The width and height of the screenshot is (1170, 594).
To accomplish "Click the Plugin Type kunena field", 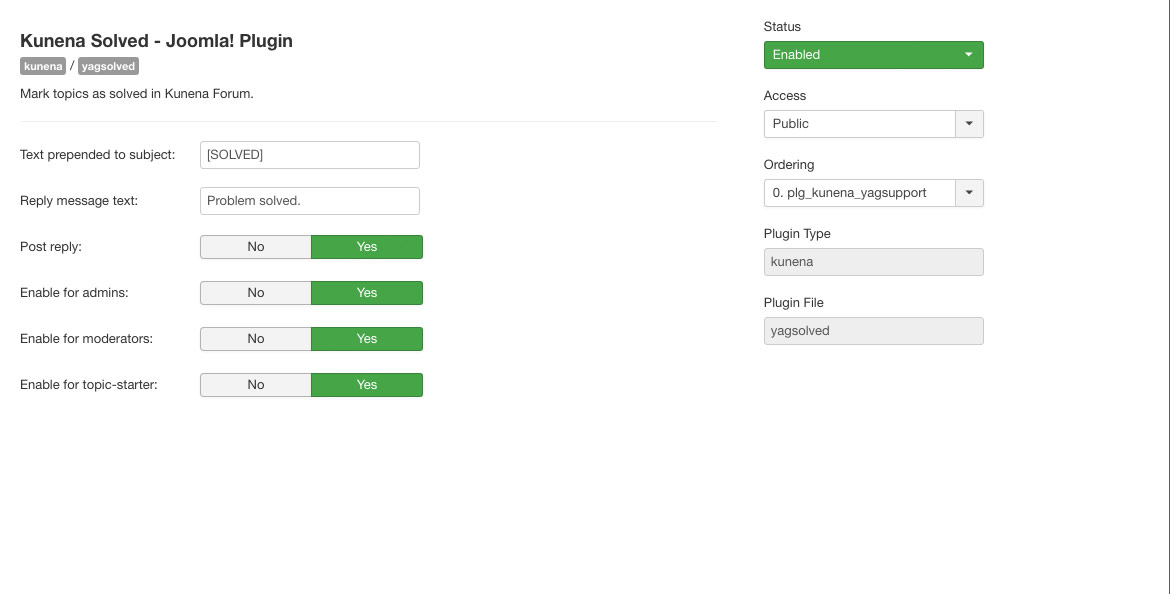I will pos(874,262).
